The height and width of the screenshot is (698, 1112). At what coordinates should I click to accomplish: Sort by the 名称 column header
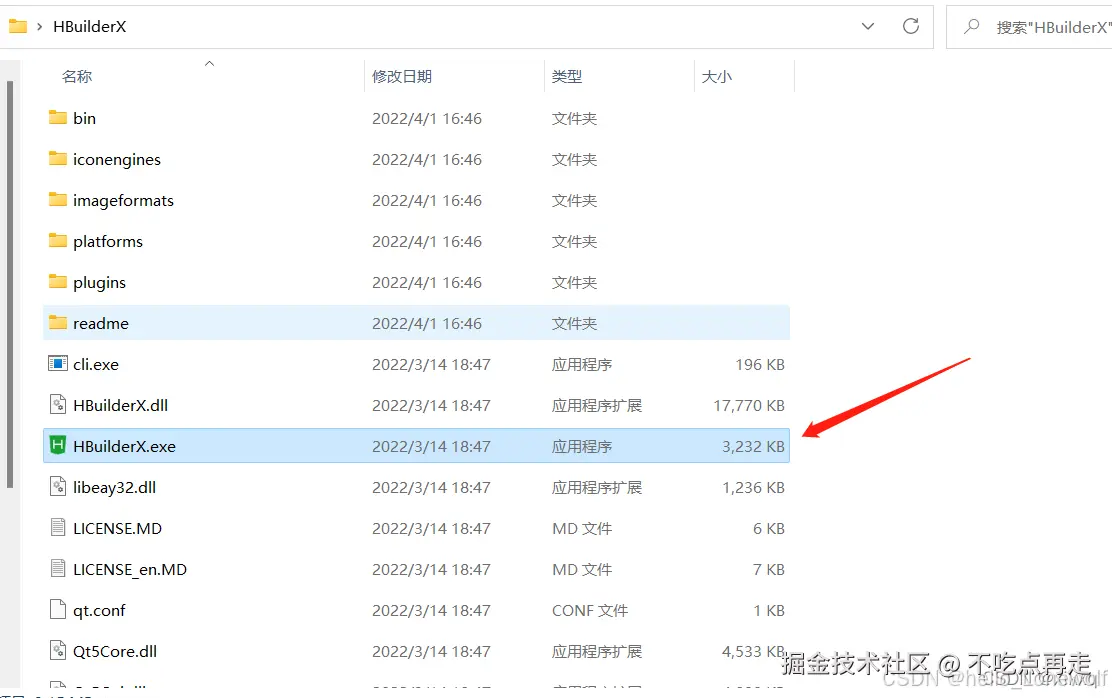tap(77, 77)
